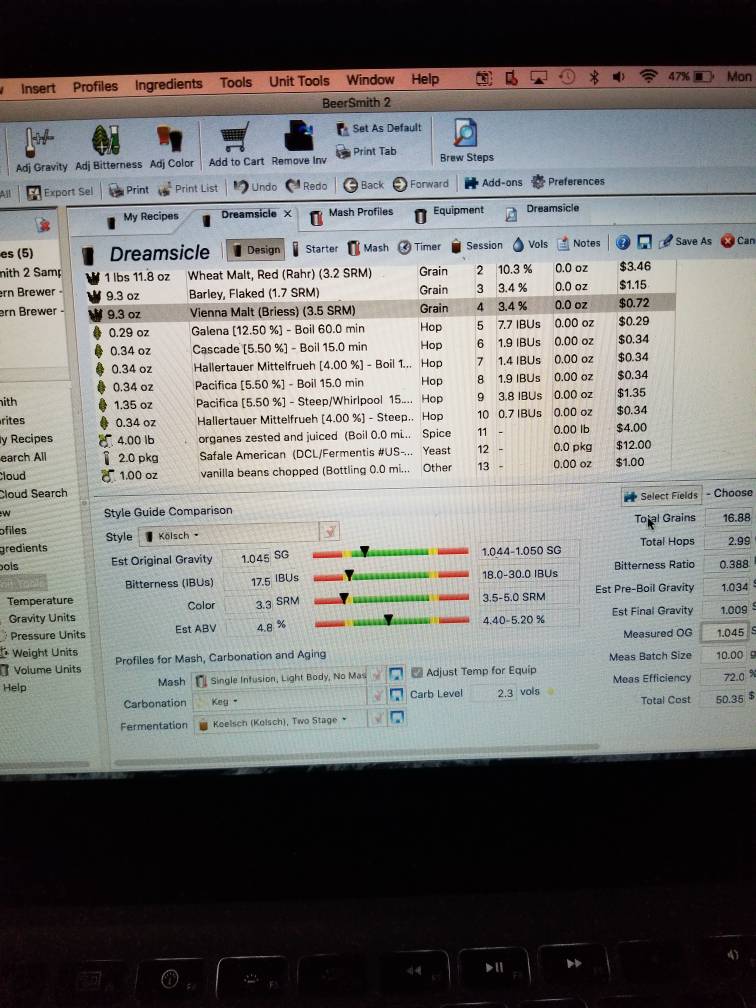Click Save As

(x=685, y=241)
